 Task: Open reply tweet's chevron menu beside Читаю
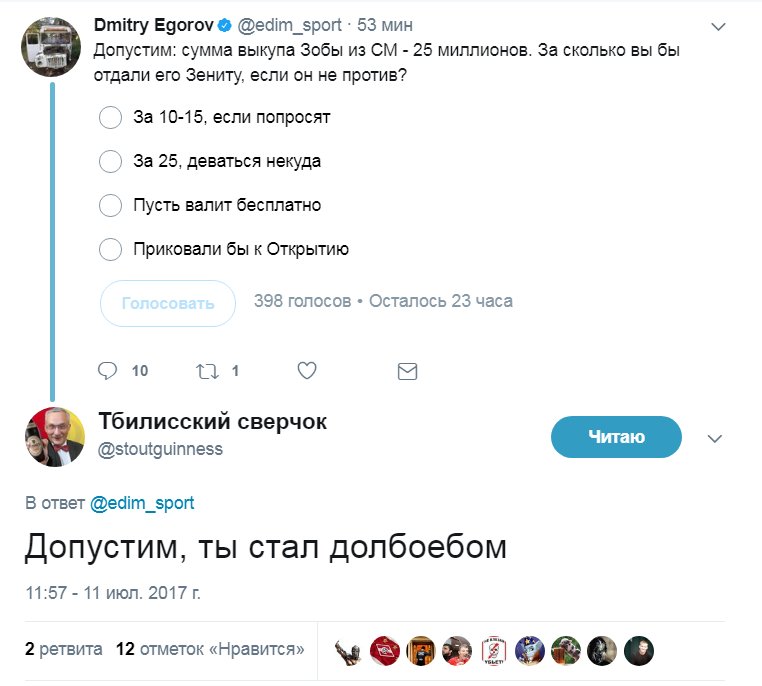[x=715, y=438]
